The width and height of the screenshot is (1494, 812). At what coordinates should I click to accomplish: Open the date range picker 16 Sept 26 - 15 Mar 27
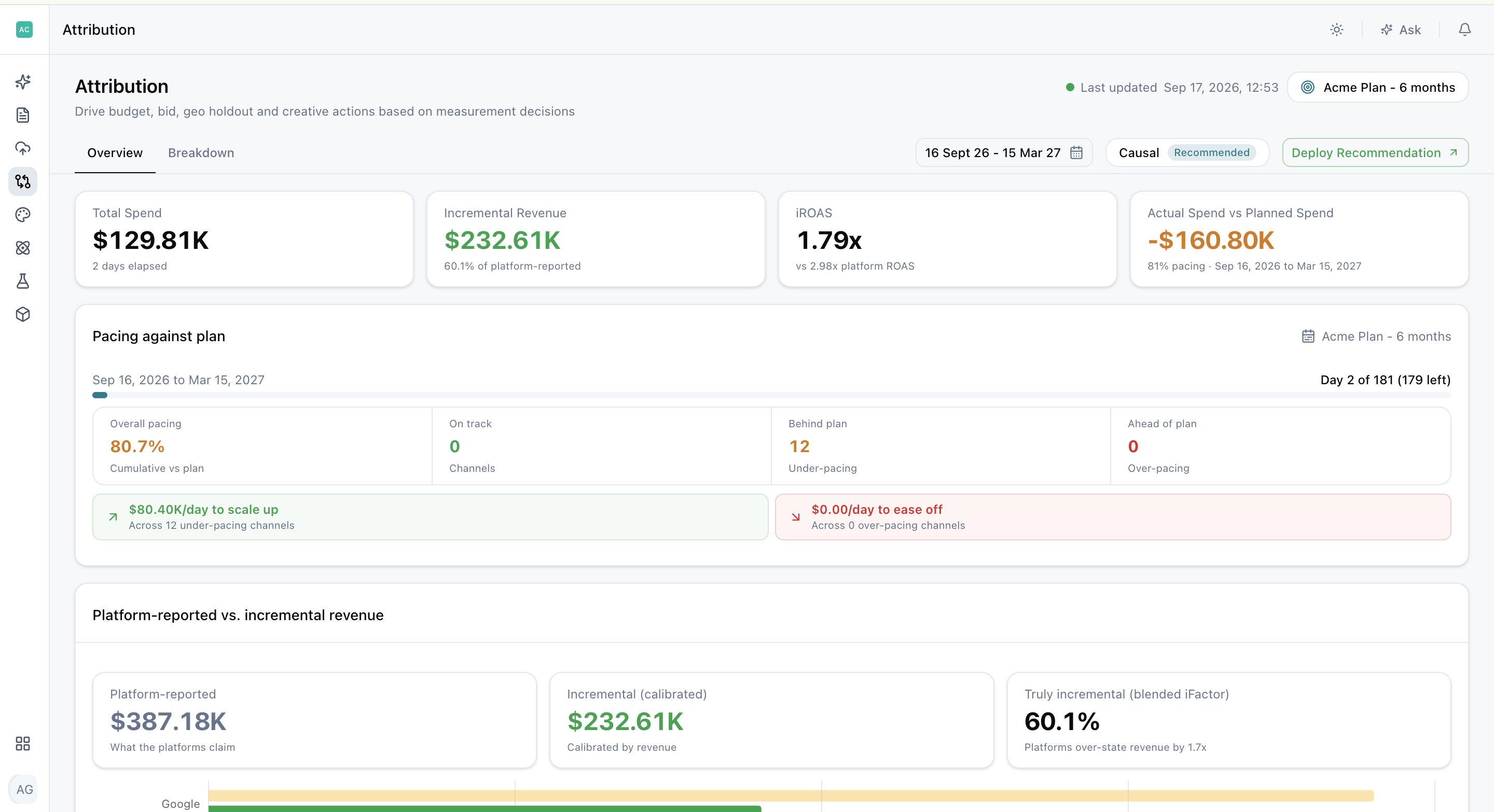[1004, 153]
